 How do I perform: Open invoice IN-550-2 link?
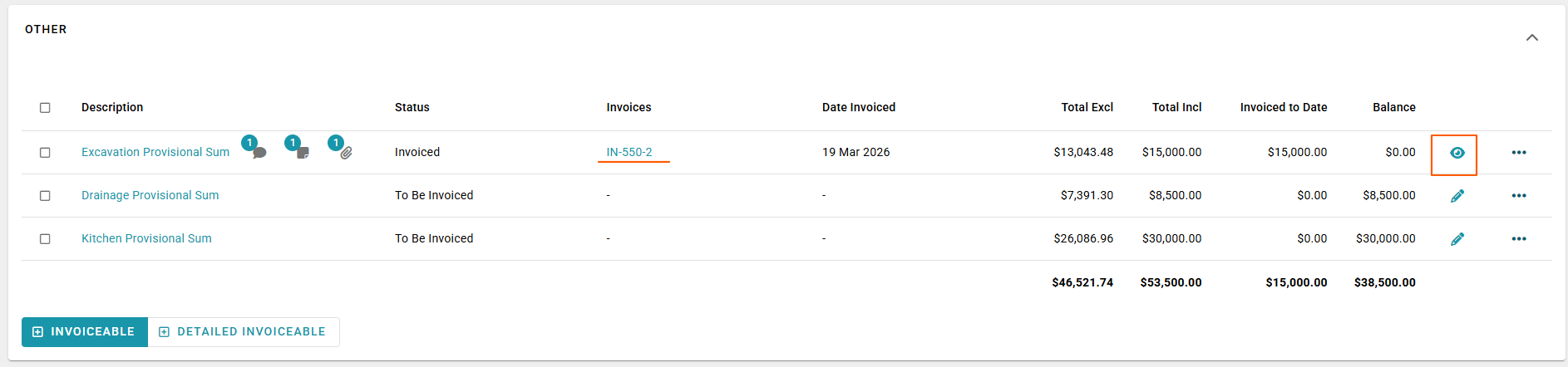(x=629, y=153)
